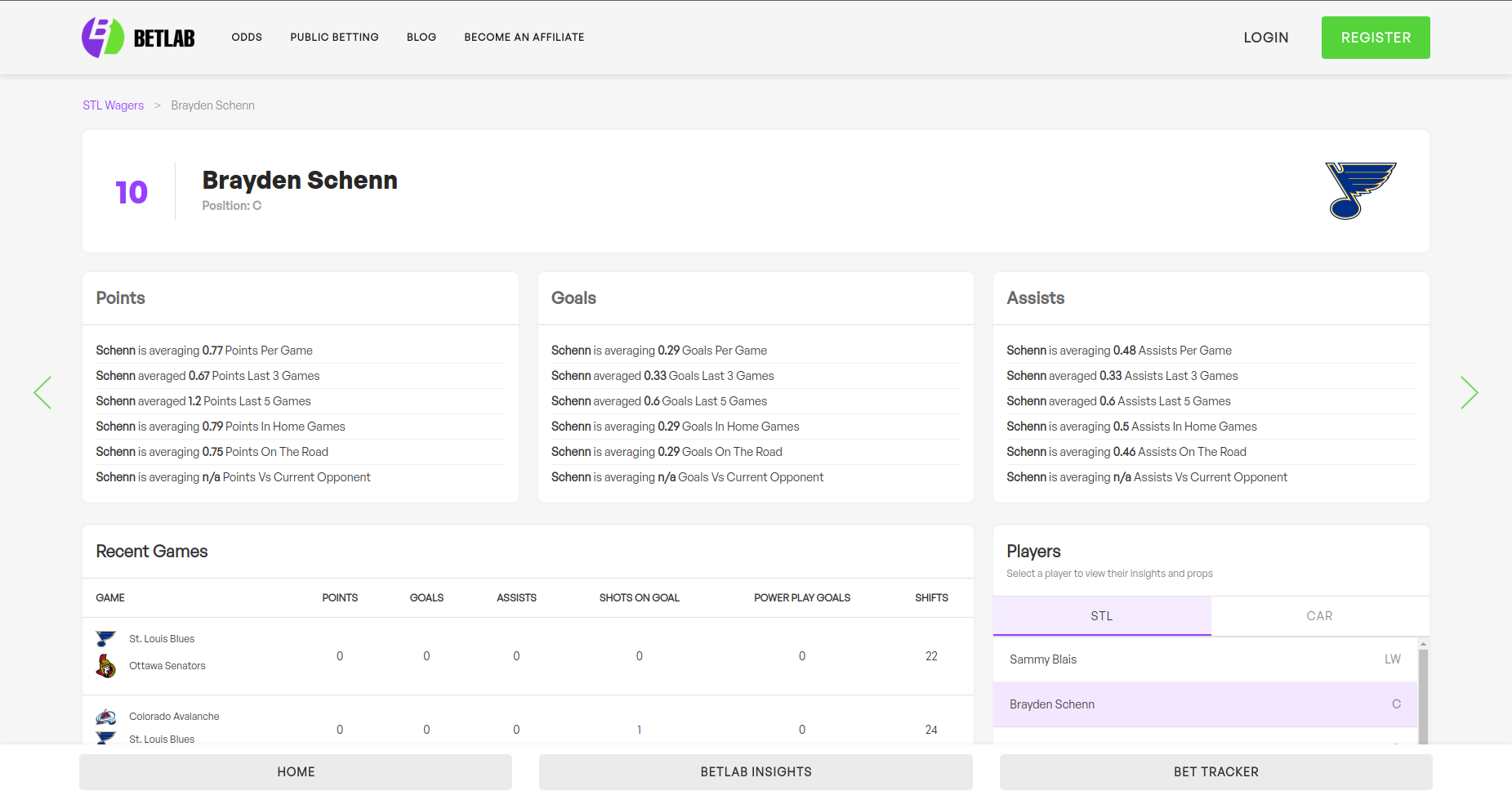Click the St. Louis Blues team logo in the player header
Image resolution: width=1512 pixels, height=800 pixels.
tap(1360, 190)
